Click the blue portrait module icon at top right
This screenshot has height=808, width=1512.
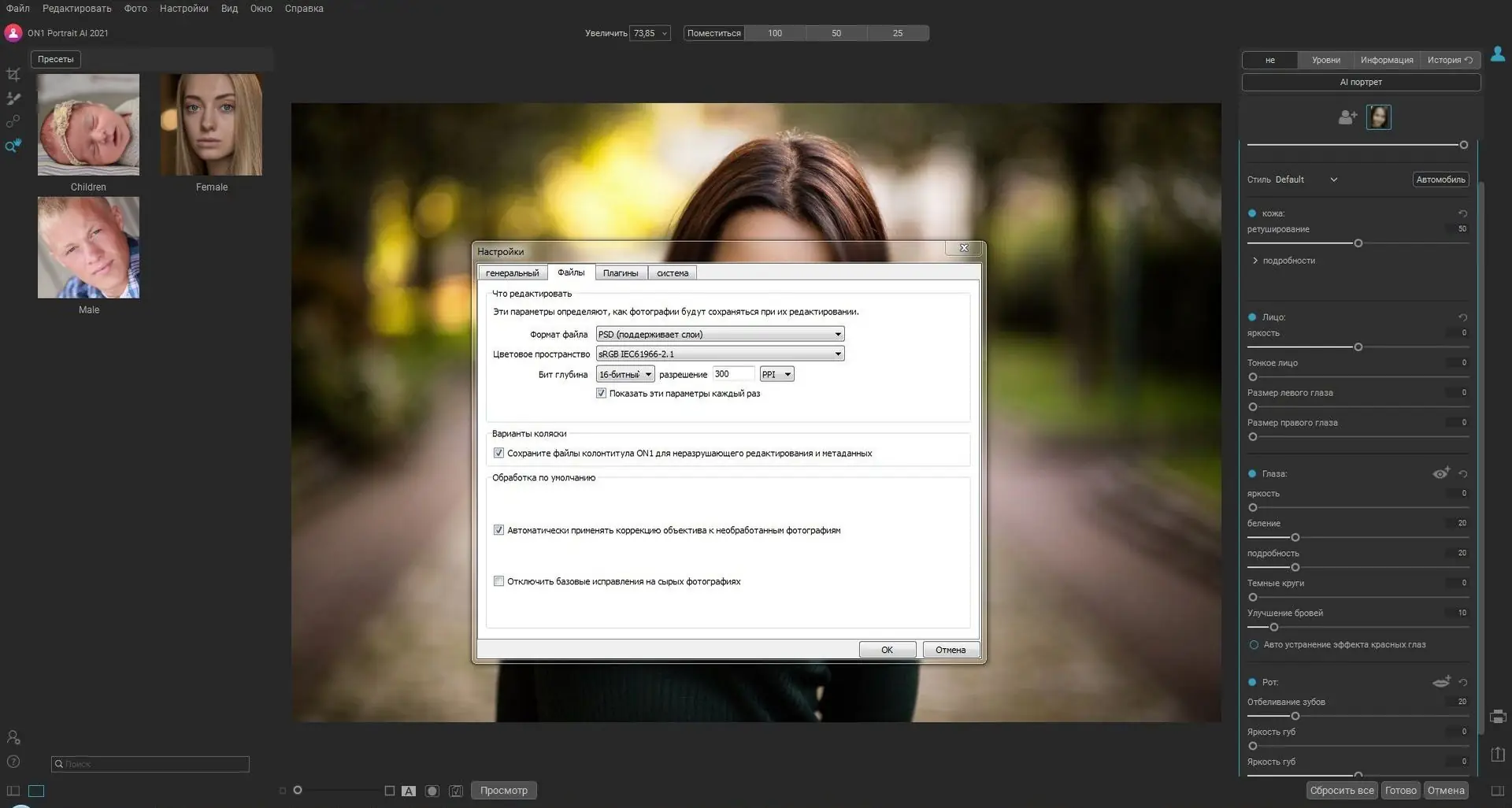pyautogui.click(x=1498, y=54)
